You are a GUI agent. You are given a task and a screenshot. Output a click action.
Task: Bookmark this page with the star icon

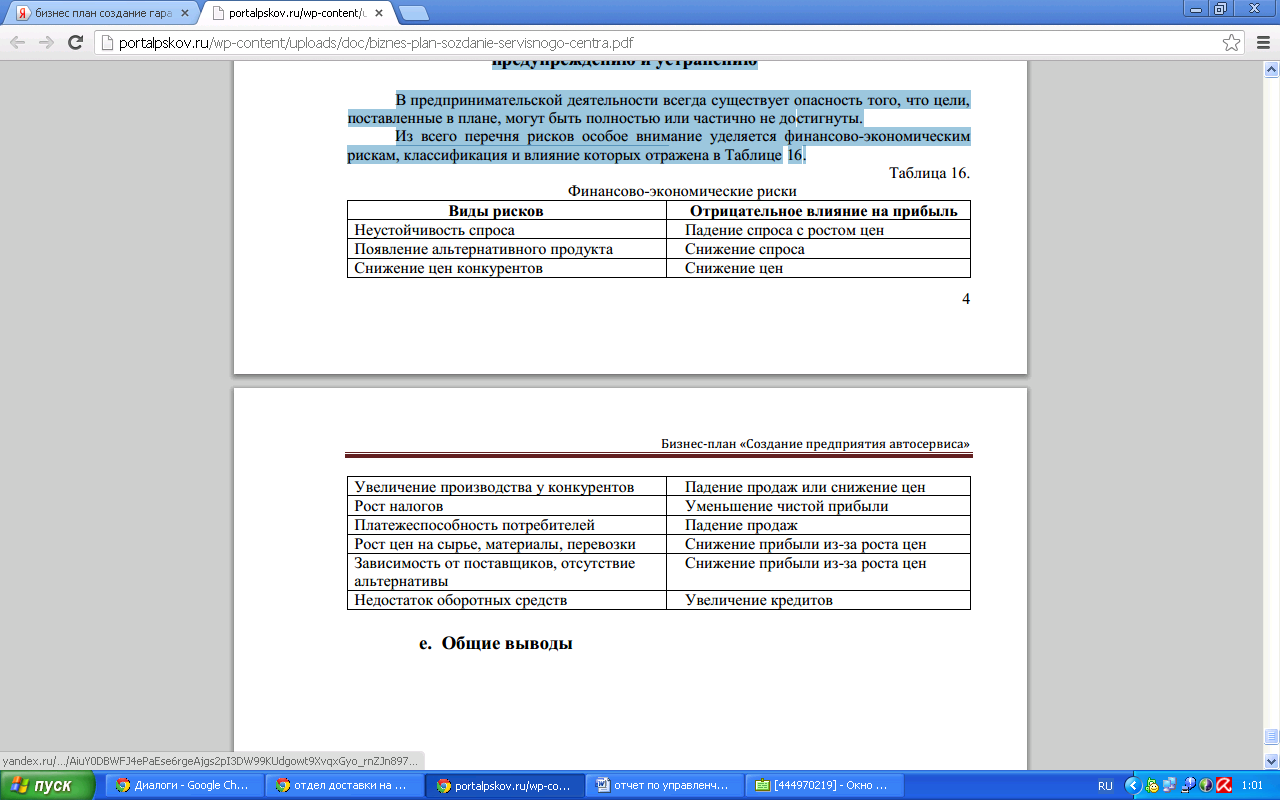pyautogui.click(x=1231, y=43)
